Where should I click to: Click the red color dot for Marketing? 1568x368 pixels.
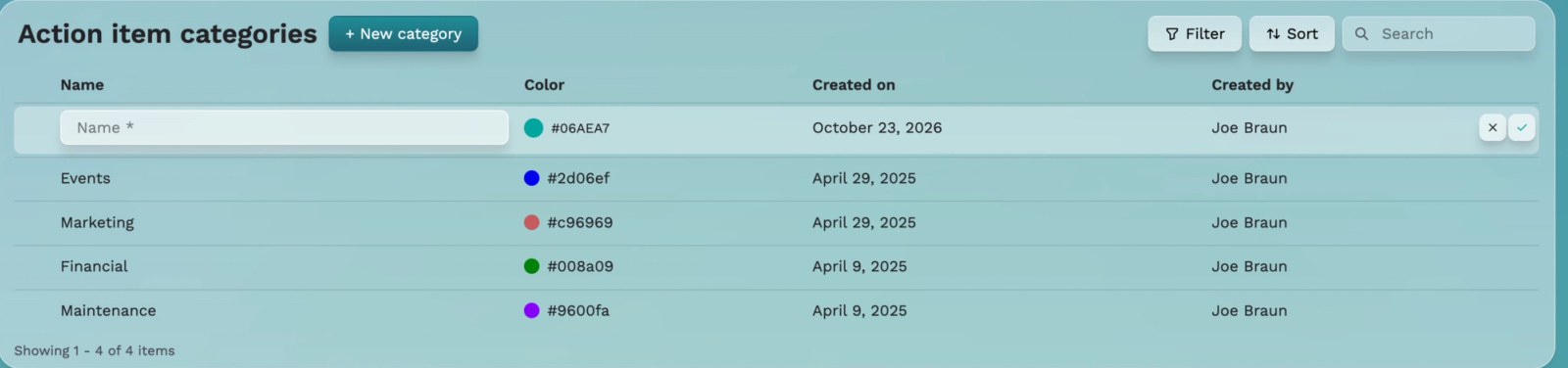point(532,222)
